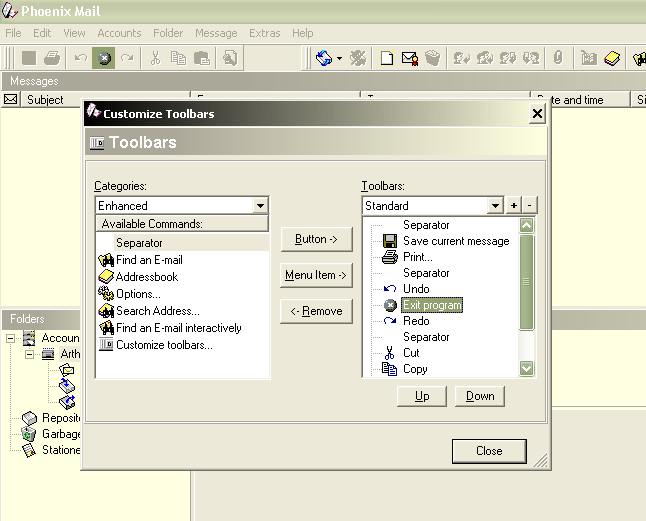Click the envelope with ribbon toolbar icon
This screenshot has width=646, height=521.
[410, 58]
